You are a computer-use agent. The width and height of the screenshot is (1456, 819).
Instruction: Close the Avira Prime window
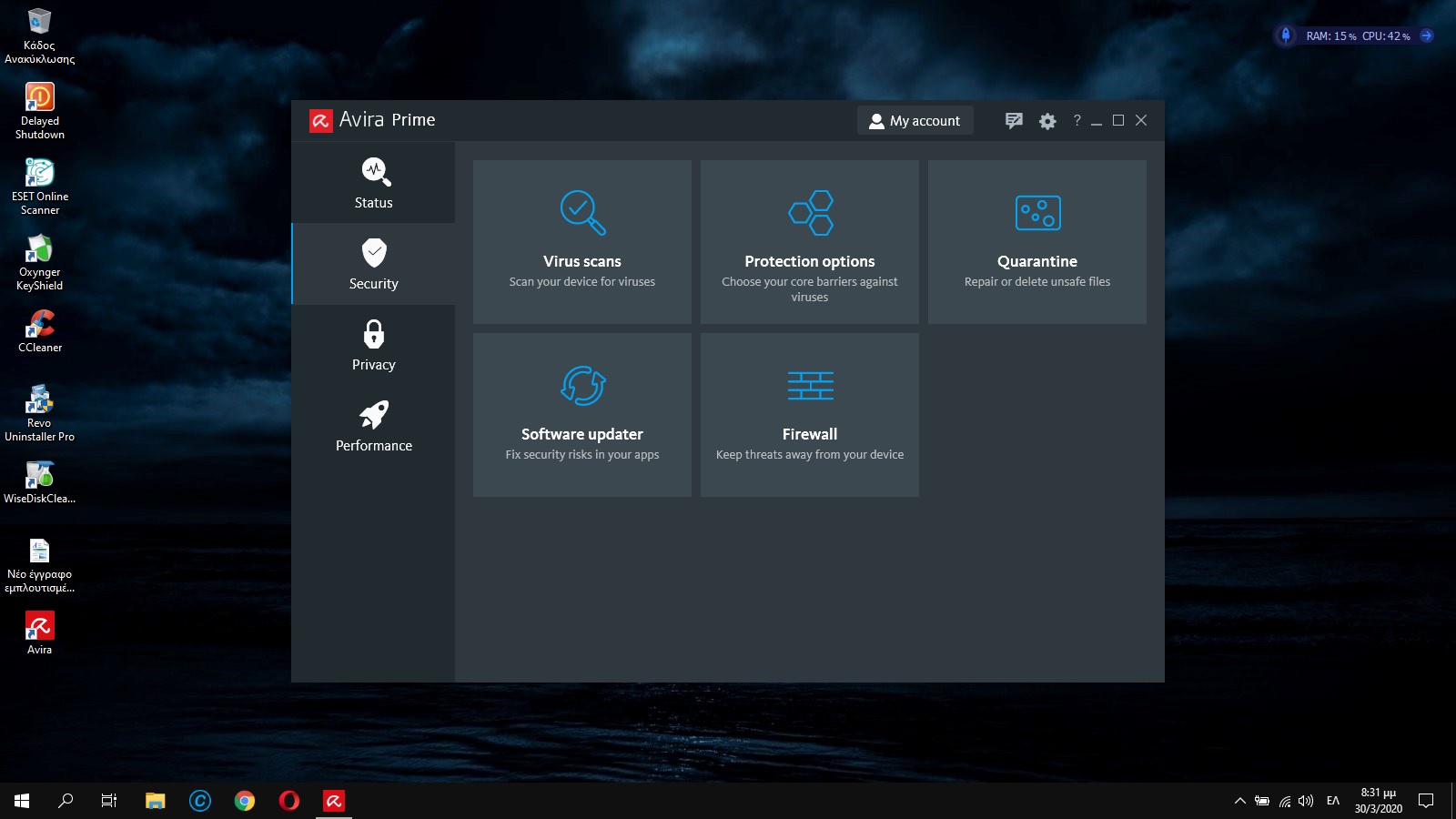(x=1141, y=120)
